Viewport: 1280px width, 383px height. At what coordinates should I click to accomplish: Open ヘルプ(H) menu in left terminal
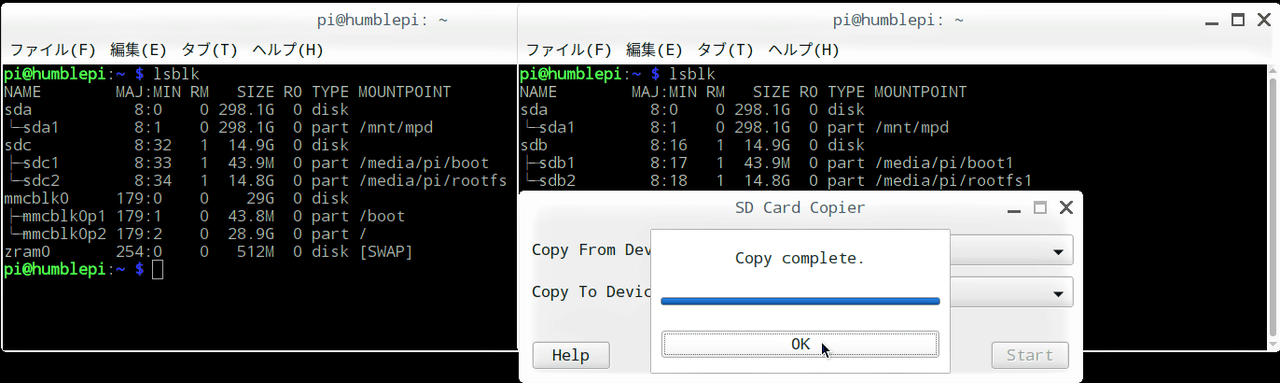pos(288,49)
